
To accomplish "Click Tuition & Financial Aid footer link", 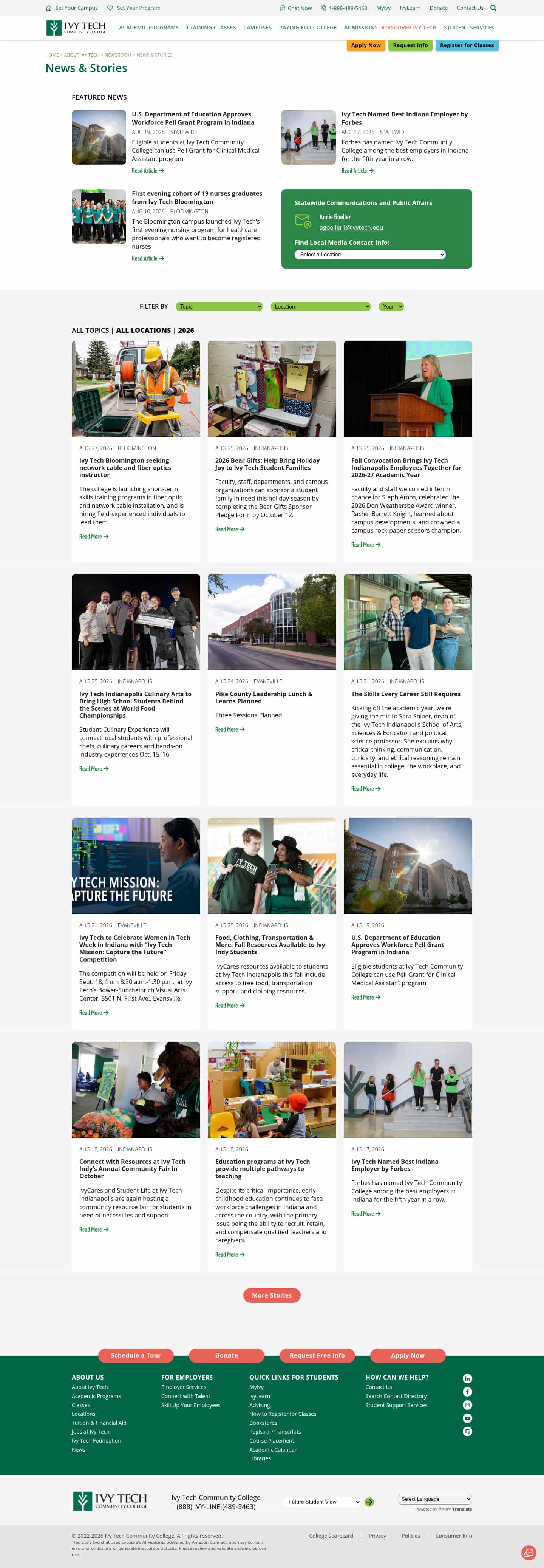I will 99,1423.
